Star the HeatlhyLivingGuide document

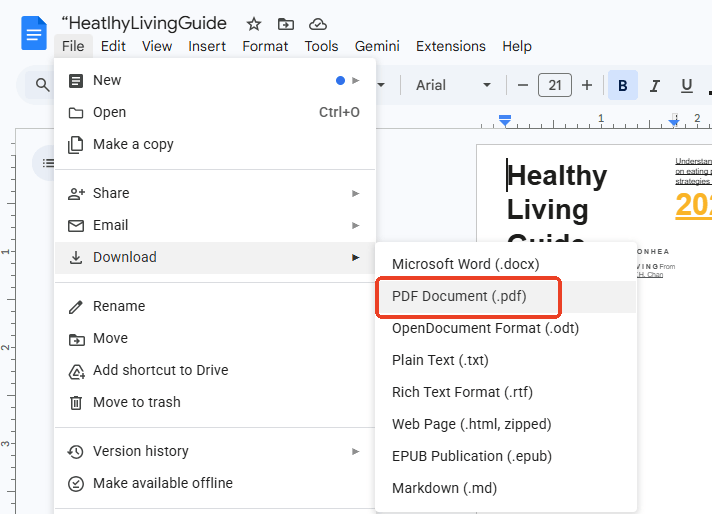(x=254, y=24)
